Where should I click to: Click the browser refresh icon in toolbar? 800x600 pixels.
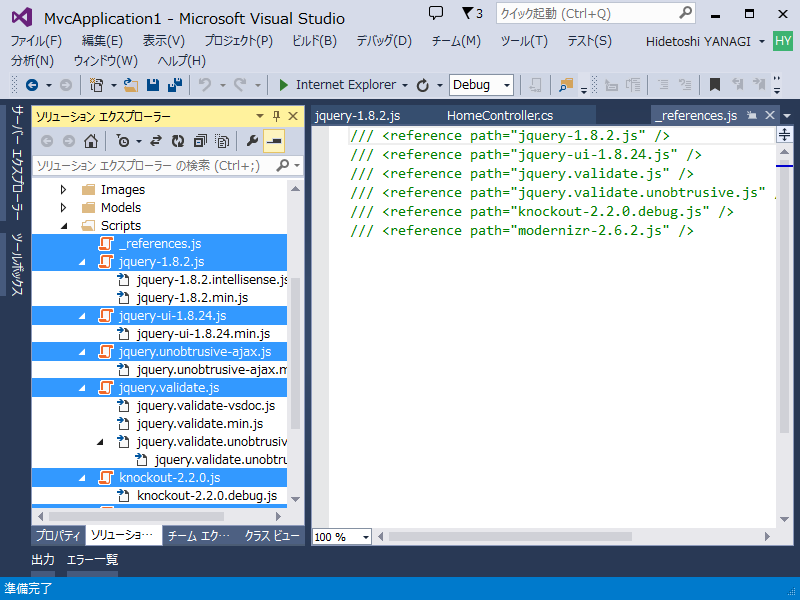click(422, 85)
